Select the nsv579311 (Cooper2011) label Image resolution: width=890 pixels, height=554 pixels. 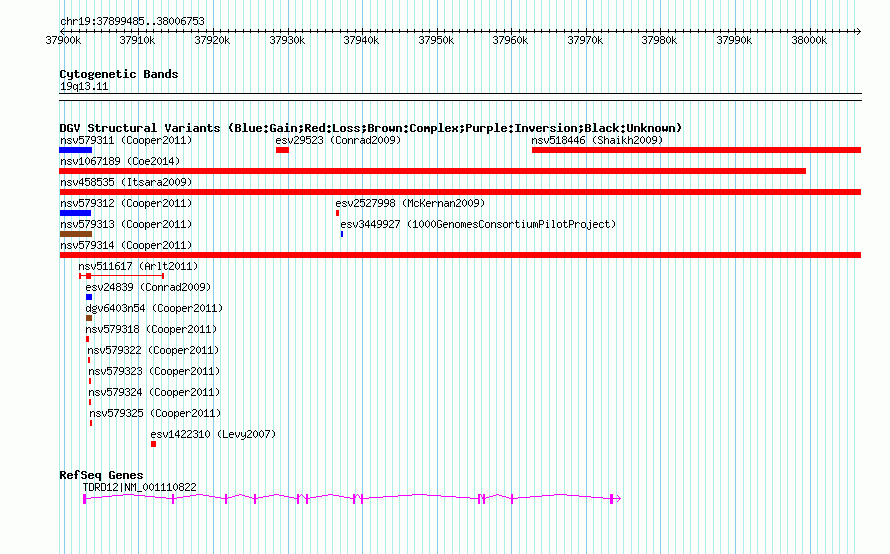(x=126, y=140)
